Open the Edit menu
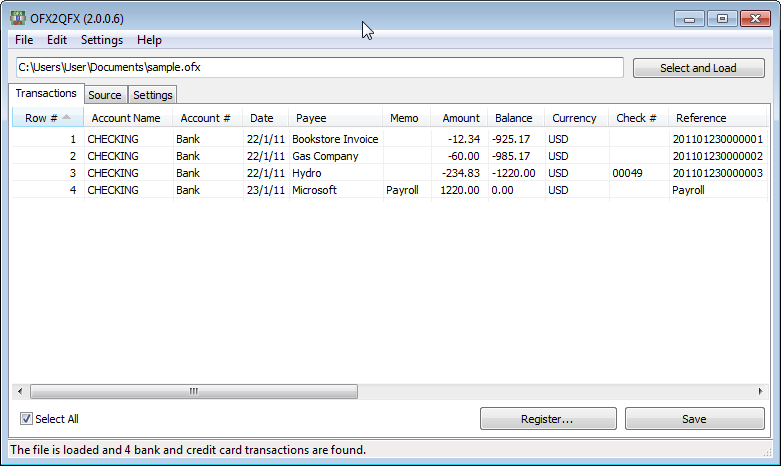 tap(57, 40)
